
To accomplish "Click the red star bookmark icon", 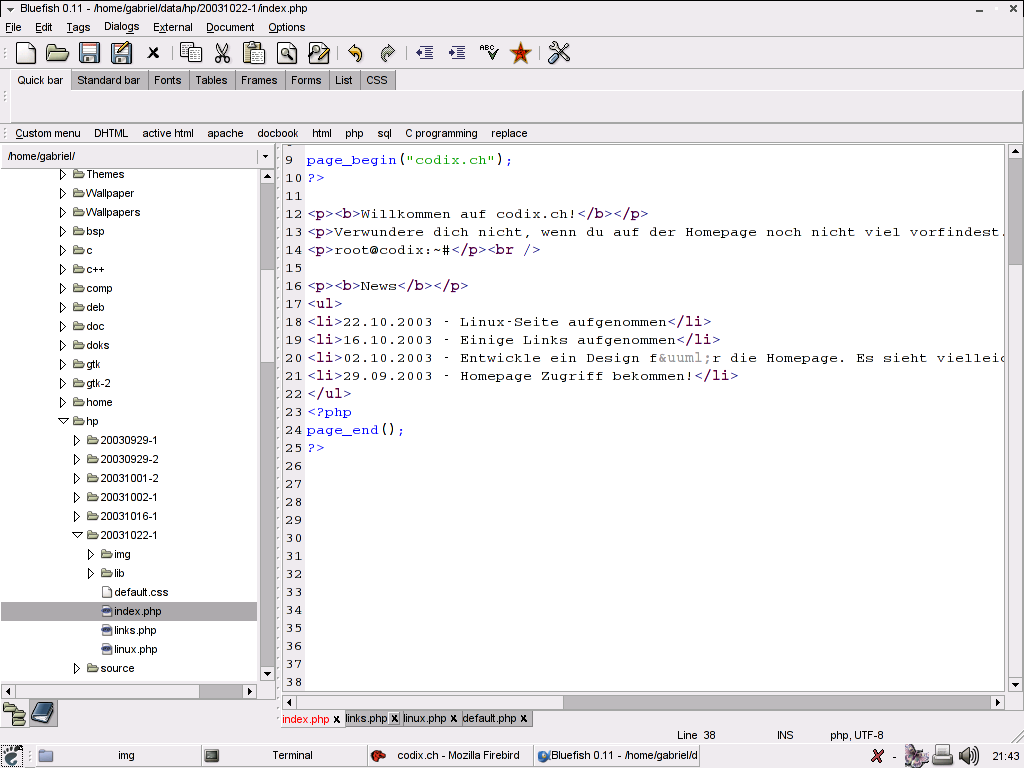I will (520, 53).
